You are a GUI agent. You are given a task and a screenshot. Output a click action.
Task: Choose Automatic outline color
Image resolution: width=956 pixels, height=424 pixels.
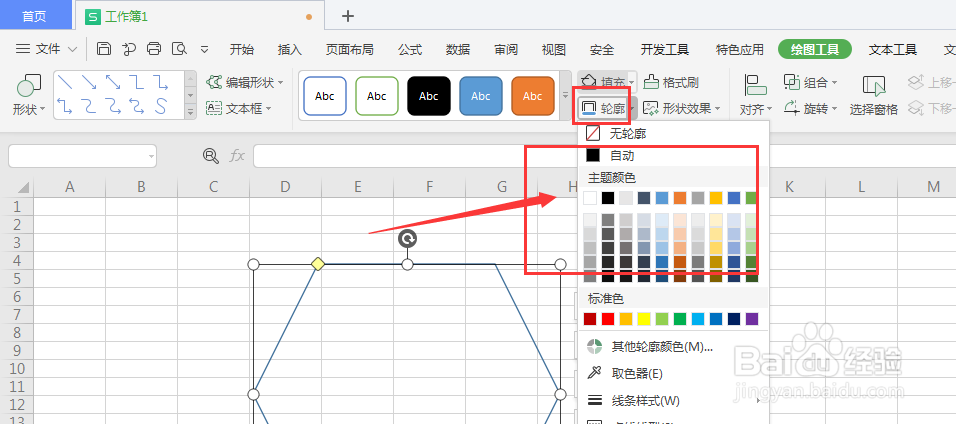(673, 156)
